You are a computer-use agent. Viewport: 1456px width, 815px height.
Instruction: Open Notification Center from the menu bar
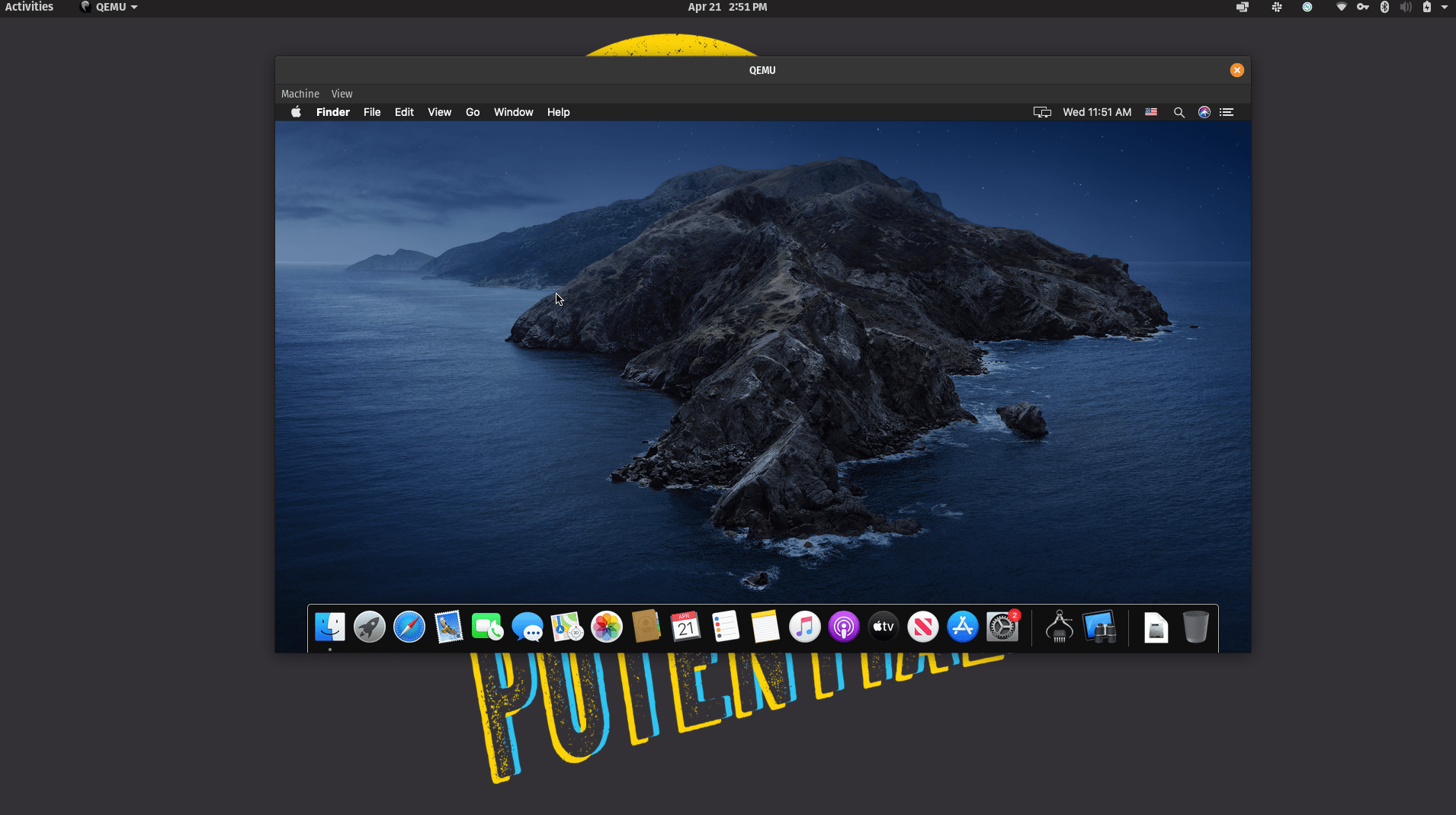(1228, 112)
